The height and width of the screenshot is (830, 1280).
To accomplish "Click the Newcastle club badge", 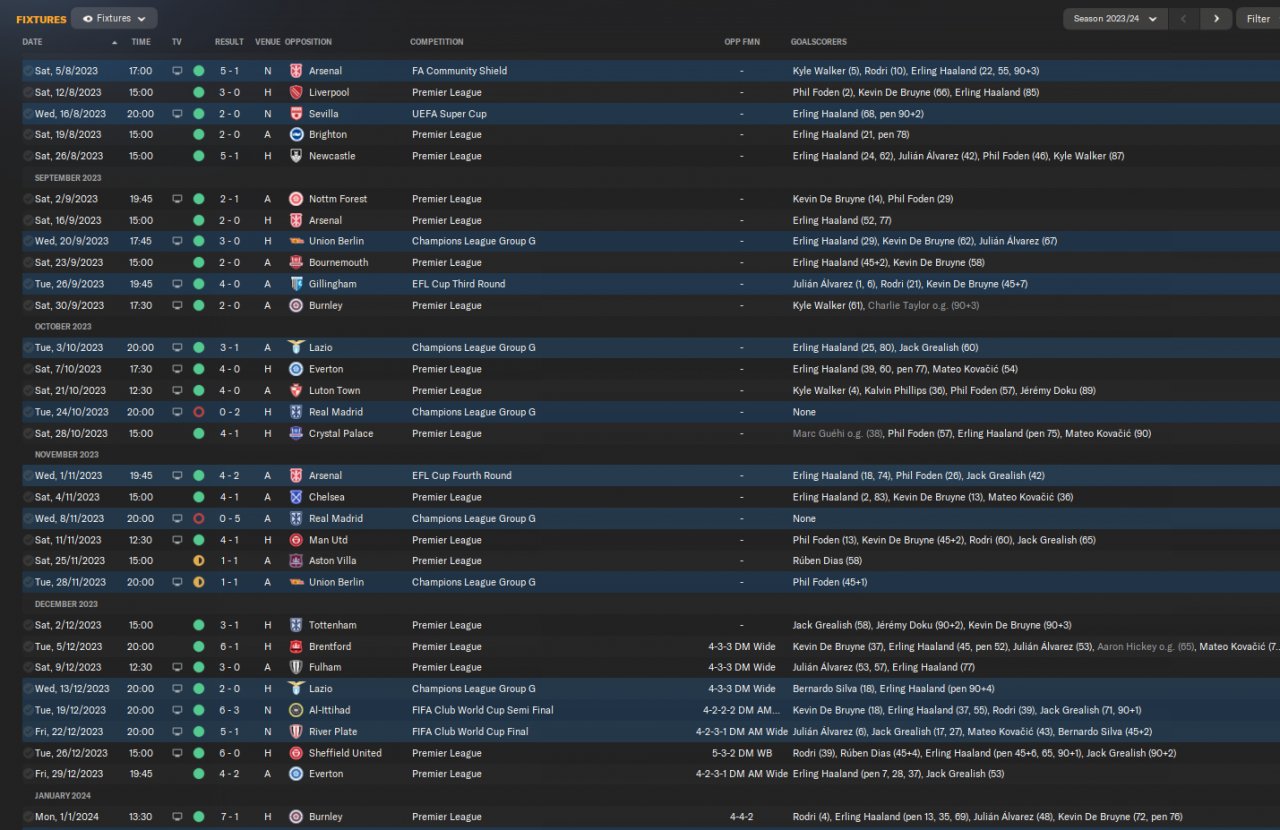I will [x=296, y=156].
